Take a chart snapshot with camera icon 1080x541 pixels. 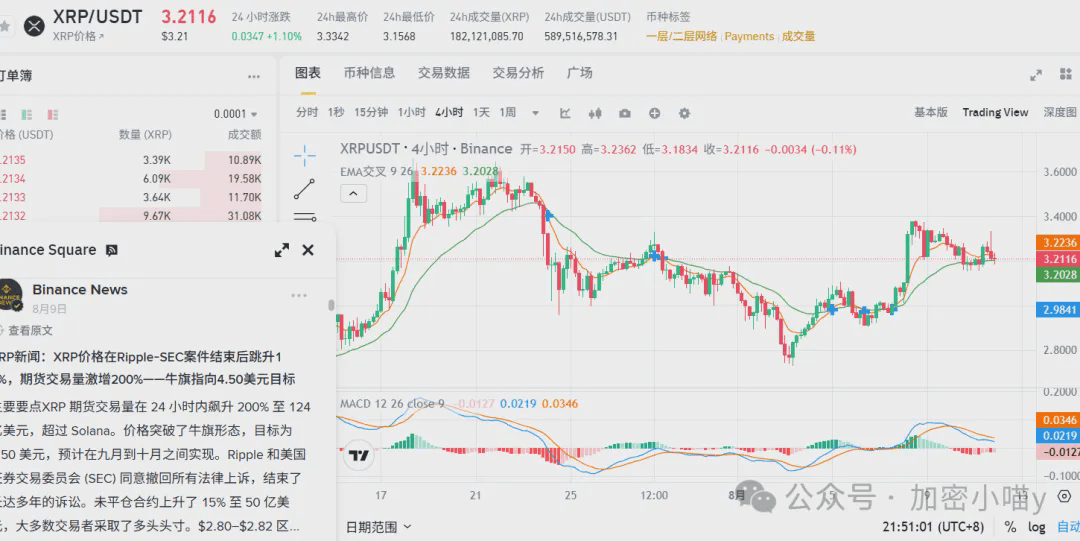[x=625, y=113]
